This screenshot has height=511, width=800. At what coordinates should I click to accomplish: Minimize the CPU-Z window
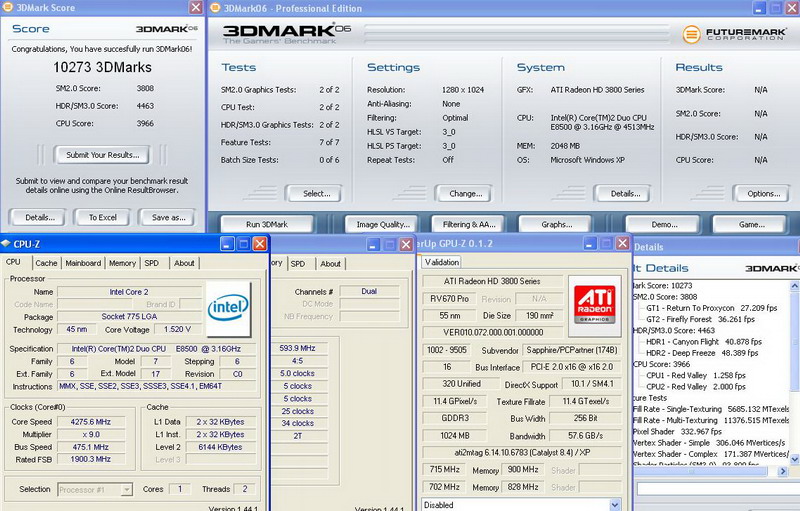(x=228, y=244)
